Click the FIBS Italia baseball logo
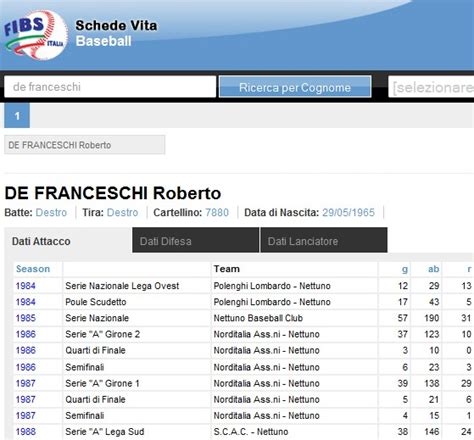The width and height of the screenshot is (474, 440). pyautogui.click(x=35, y=35)
